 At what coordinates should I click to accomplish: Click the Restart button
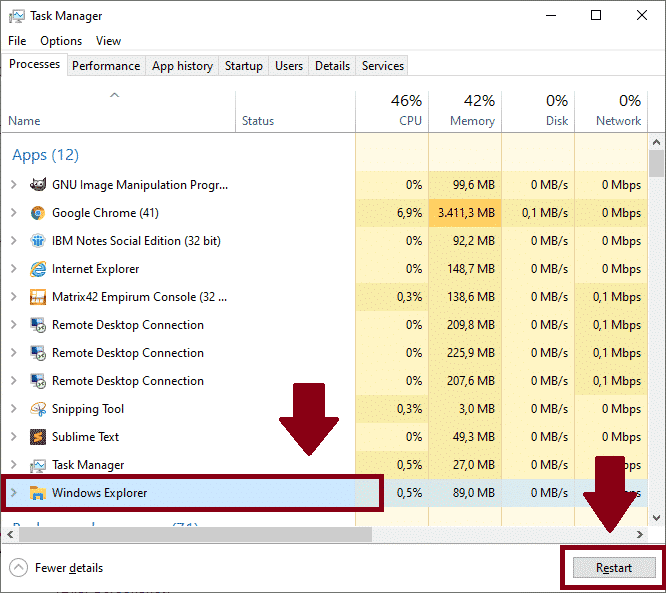pyautogui.click(x=614, y=568)
